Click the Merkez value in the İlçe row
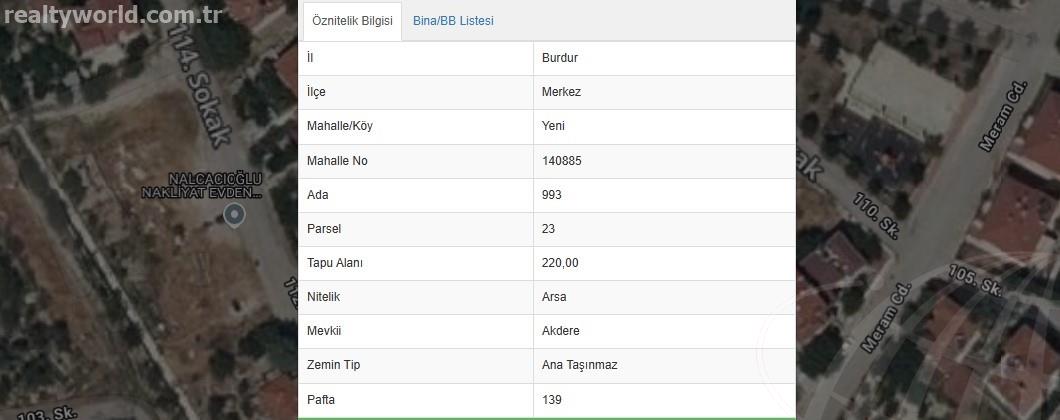The image size is (1060, 420). pos(561,92)
